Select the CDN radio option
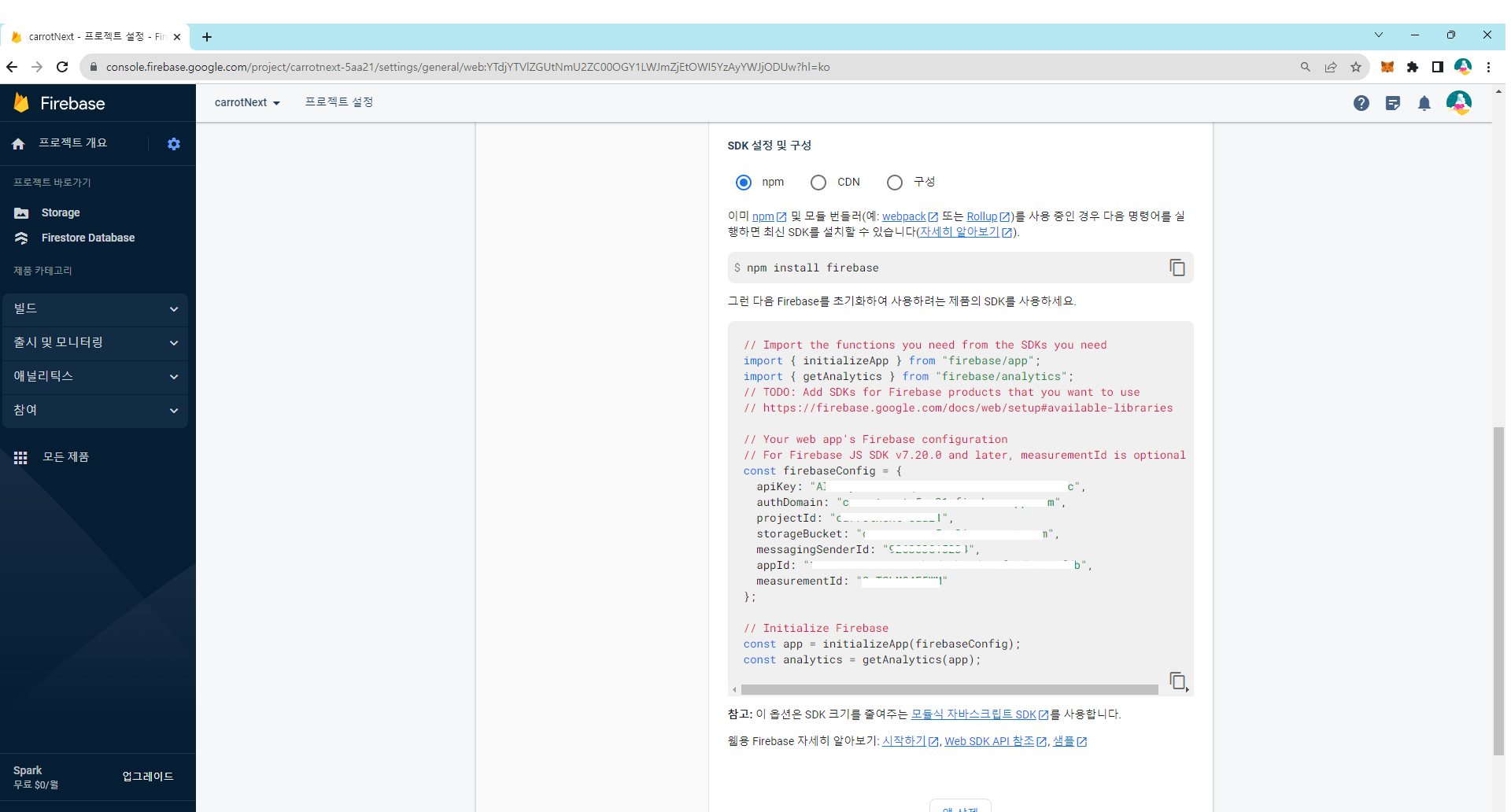 (818, 183)
